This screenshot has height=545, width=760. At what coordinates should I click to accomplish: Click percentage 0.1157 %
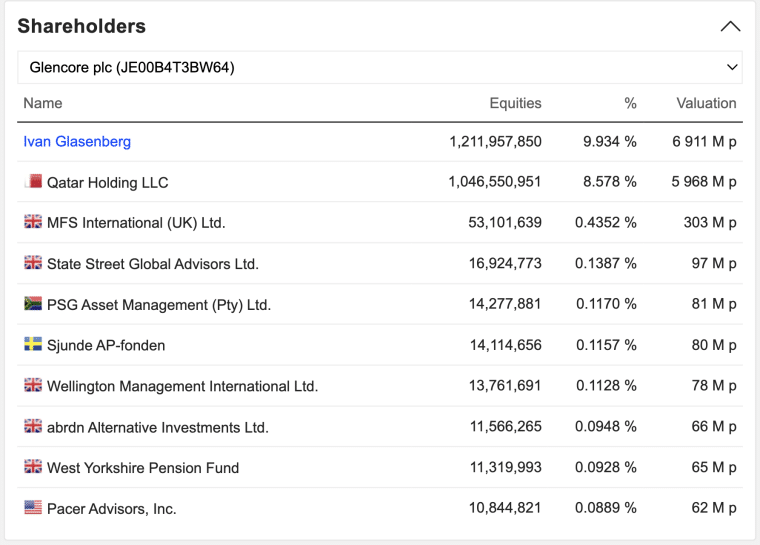(606, 345)
